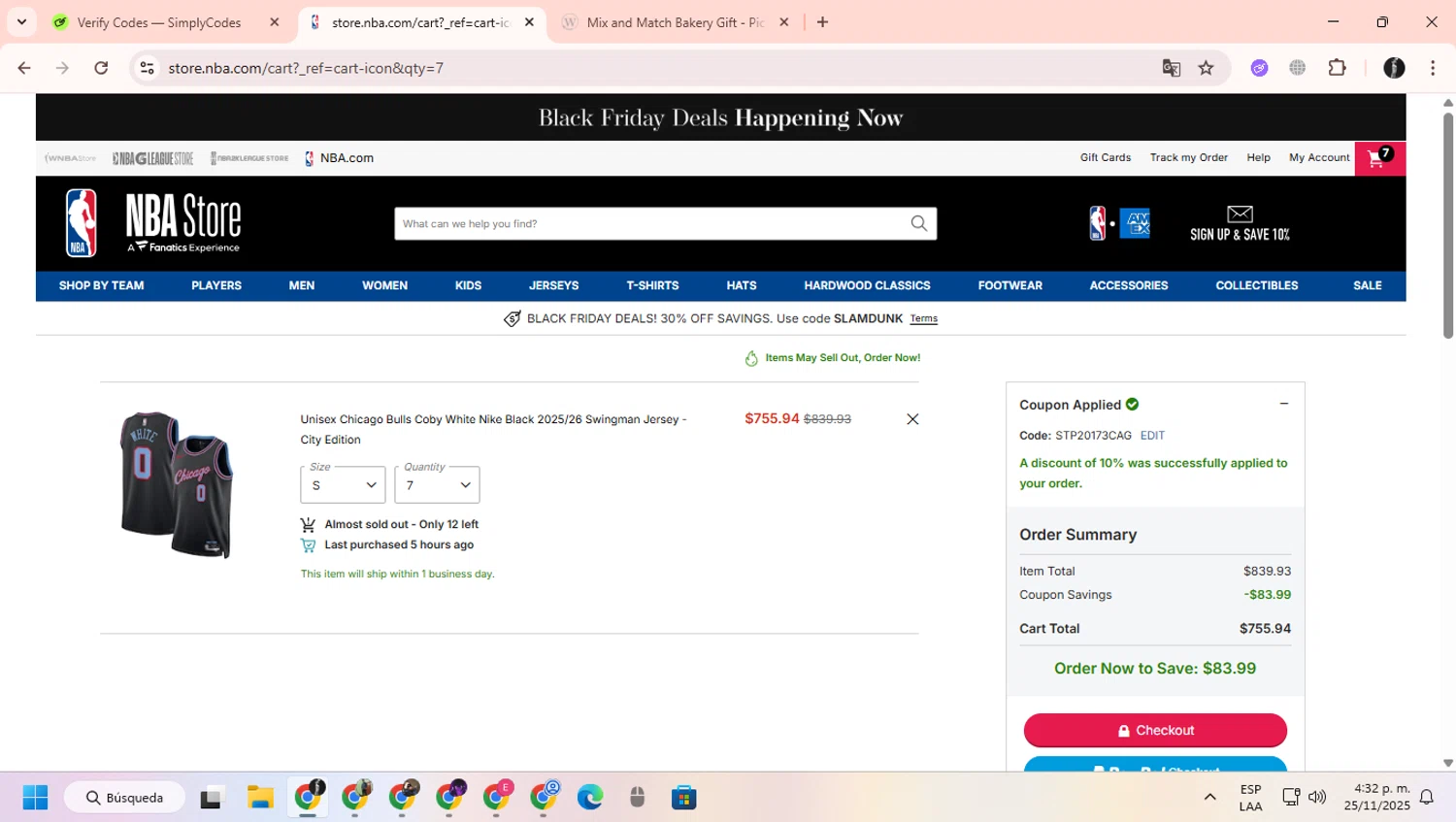Click the volume speaker tray icon
The height and width of the screenshot is (822, 1456).
pos(1317,798)
